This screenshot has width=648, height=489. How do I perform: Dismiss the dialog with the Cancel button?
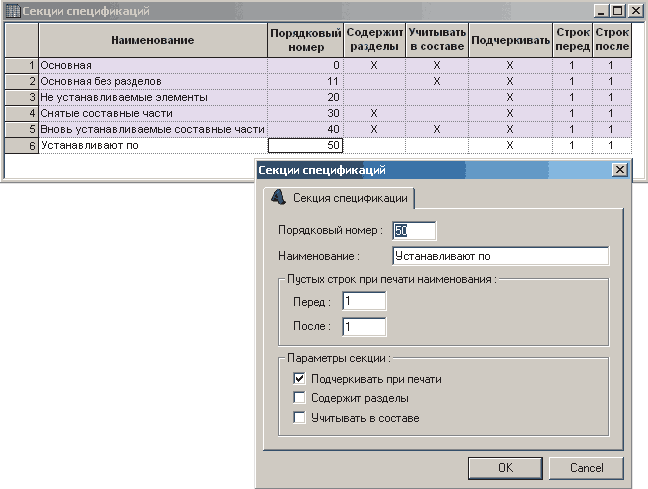[x=586, y=468]
